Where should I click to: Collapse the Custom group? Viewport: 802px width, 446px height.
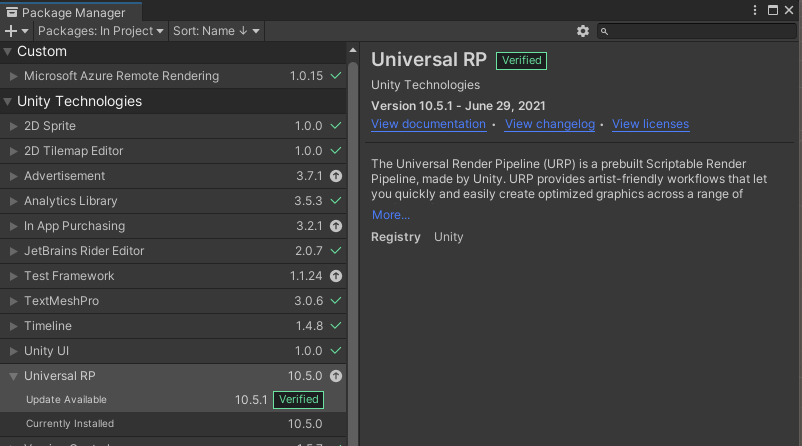[x=8, y=52]
